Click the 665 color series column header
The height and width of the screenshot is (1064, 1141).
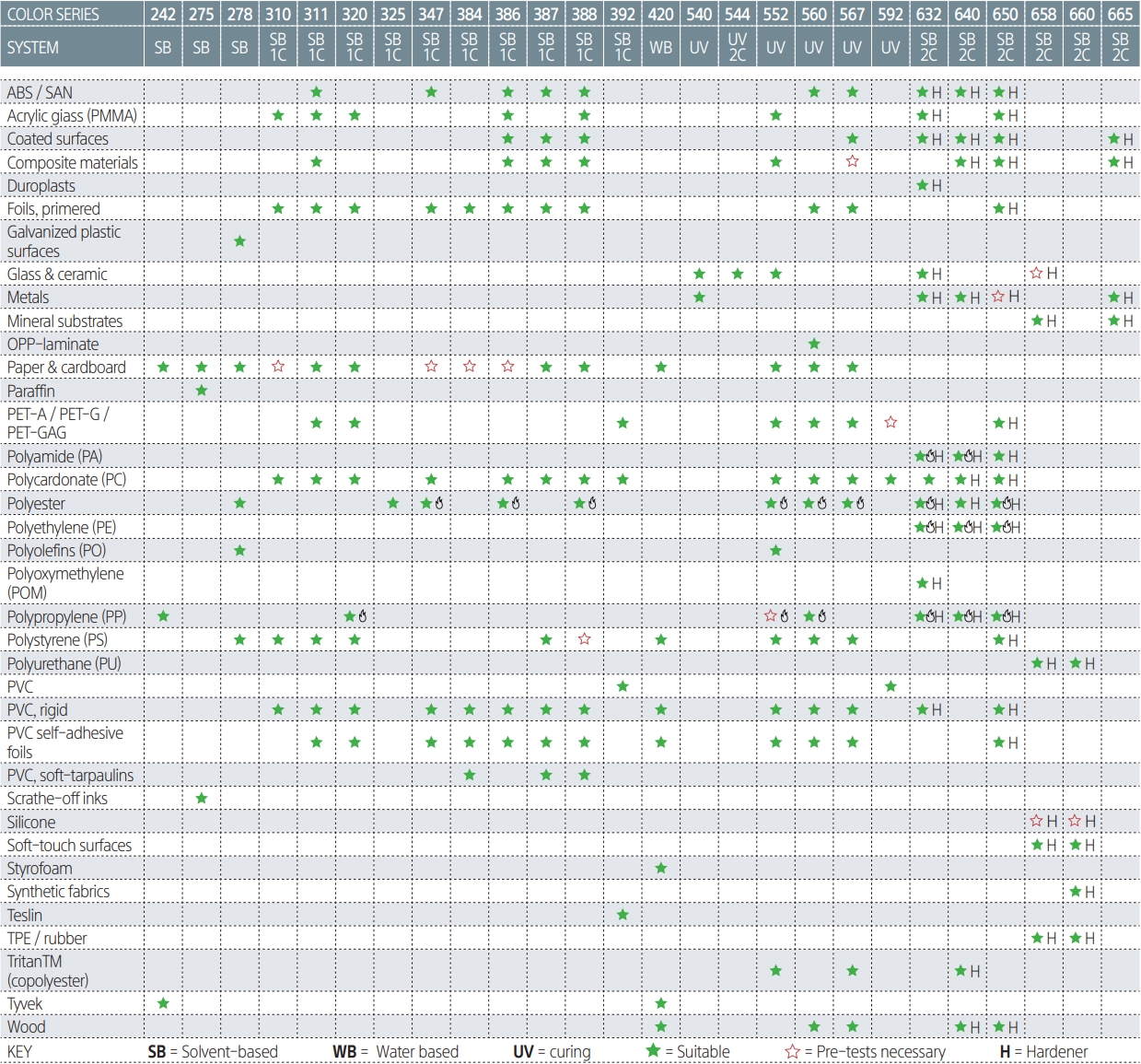pos(1120,14)
